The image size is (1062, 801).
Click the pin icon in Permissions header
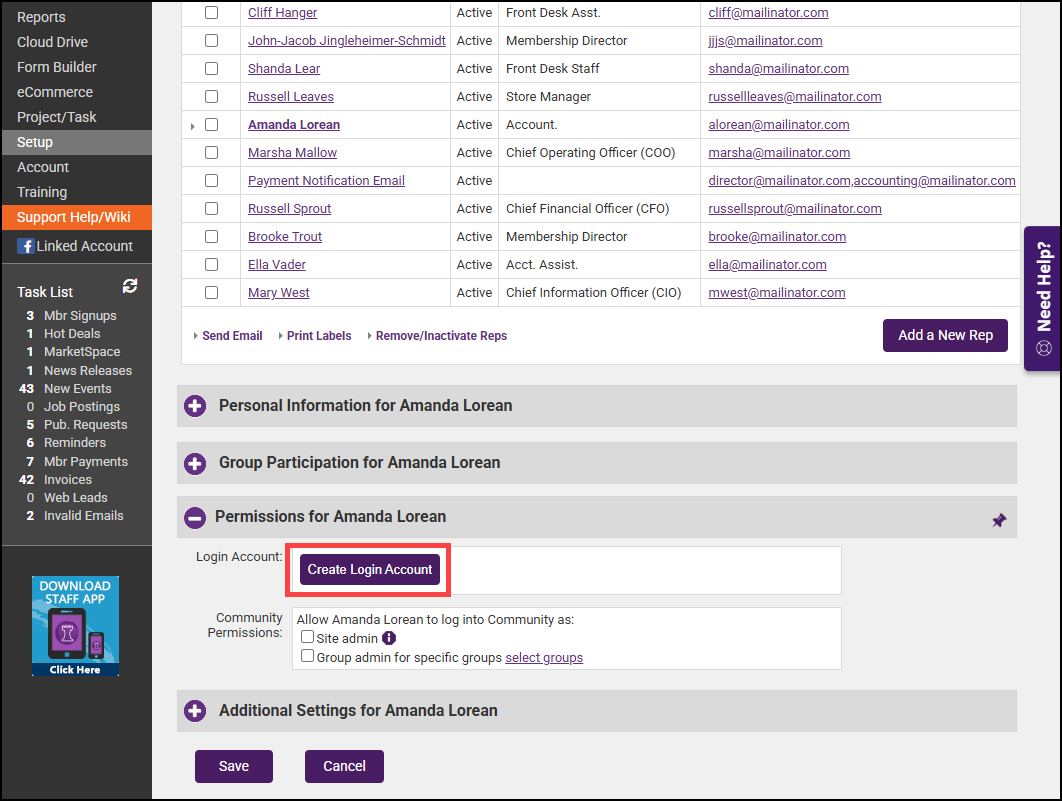tap(998, 520)
